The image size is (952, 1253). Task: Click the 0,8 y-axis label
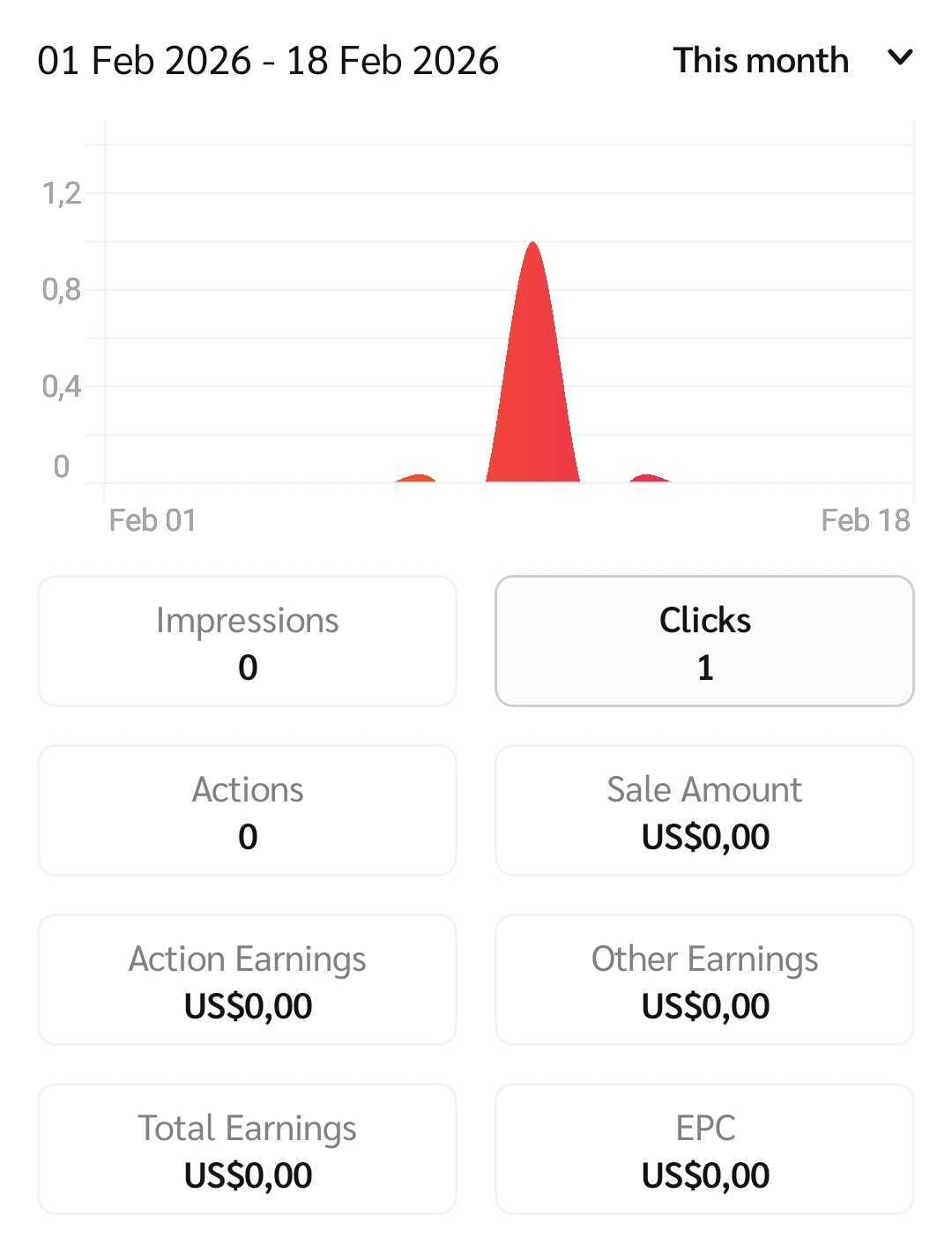point(62,289)
